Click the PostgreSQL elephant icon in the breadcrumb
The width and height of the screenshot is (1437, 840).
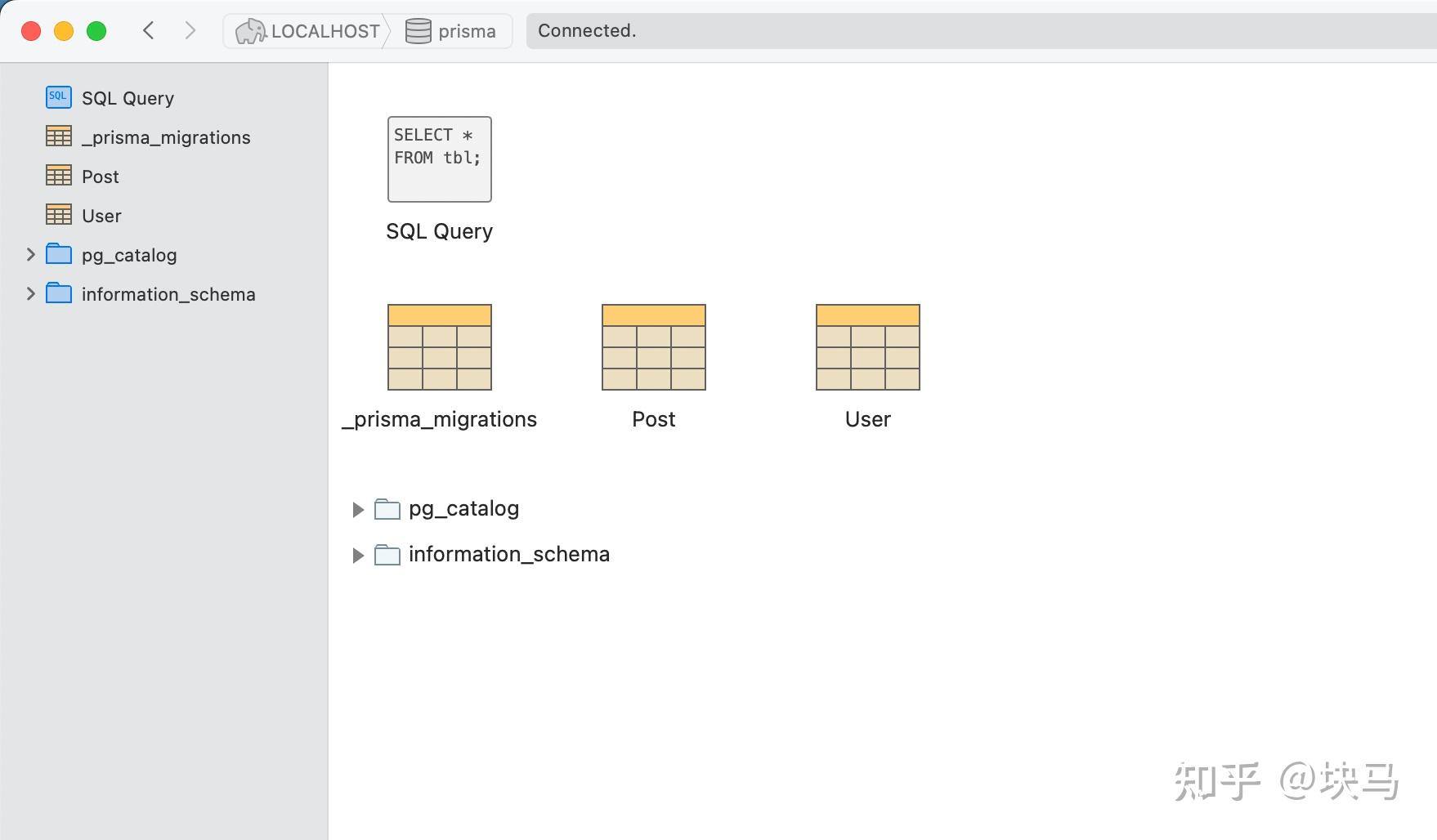pos(251,30)
